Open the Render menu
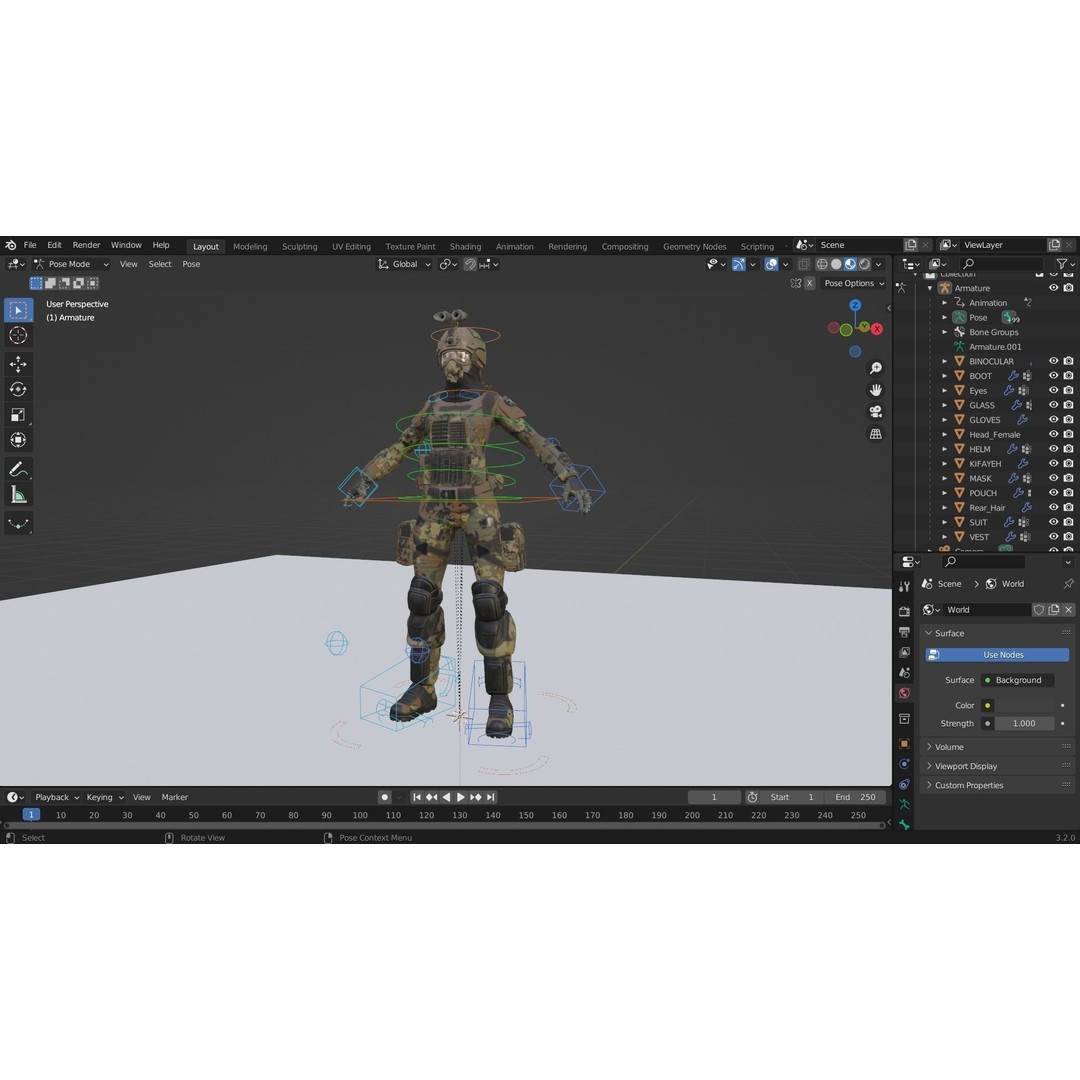The image size is (1080, 1080). 86,245
